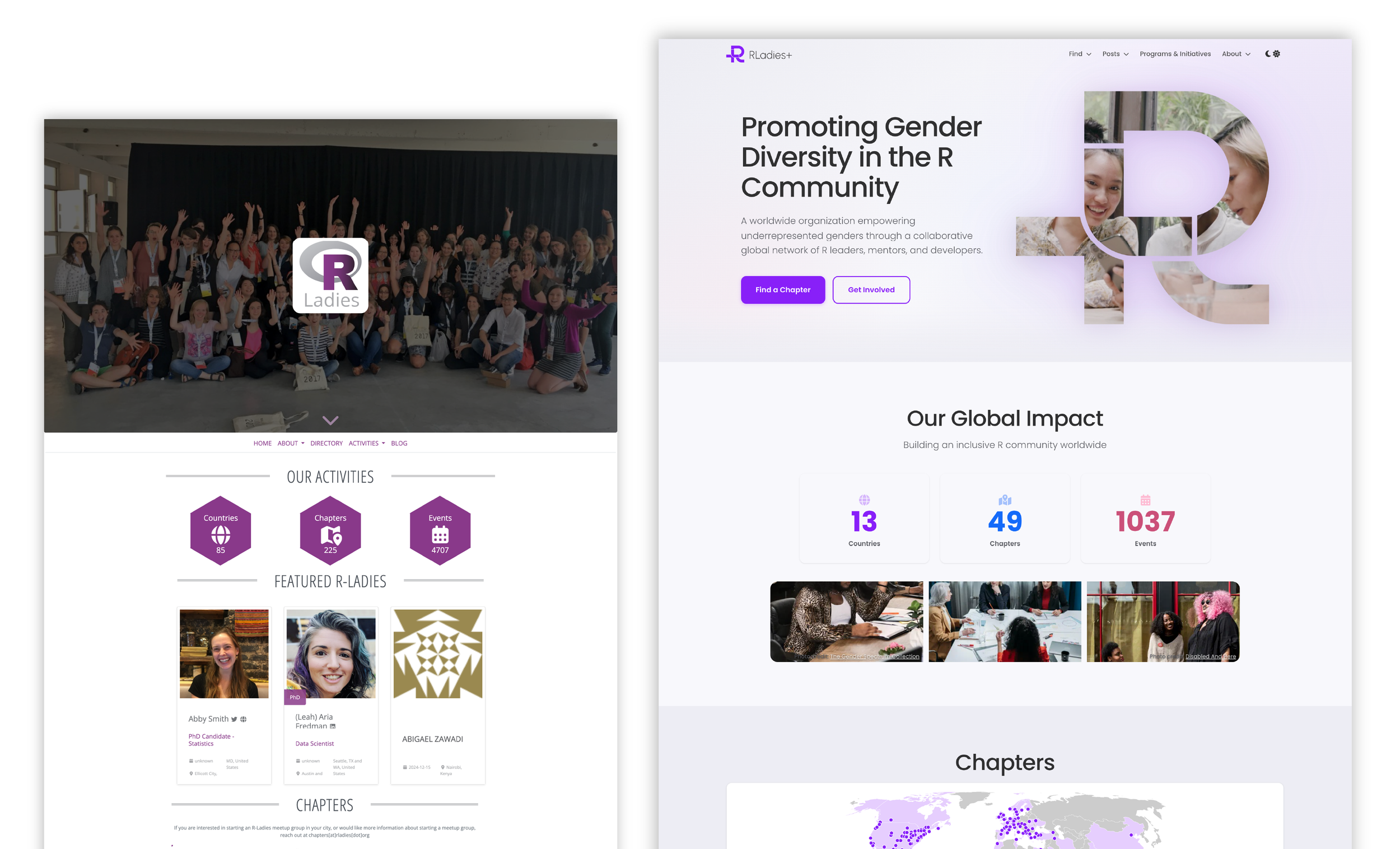Click the globe icon above 13 Countries
This screenshot has height=849, width=1400.
(x=864, y=500)
